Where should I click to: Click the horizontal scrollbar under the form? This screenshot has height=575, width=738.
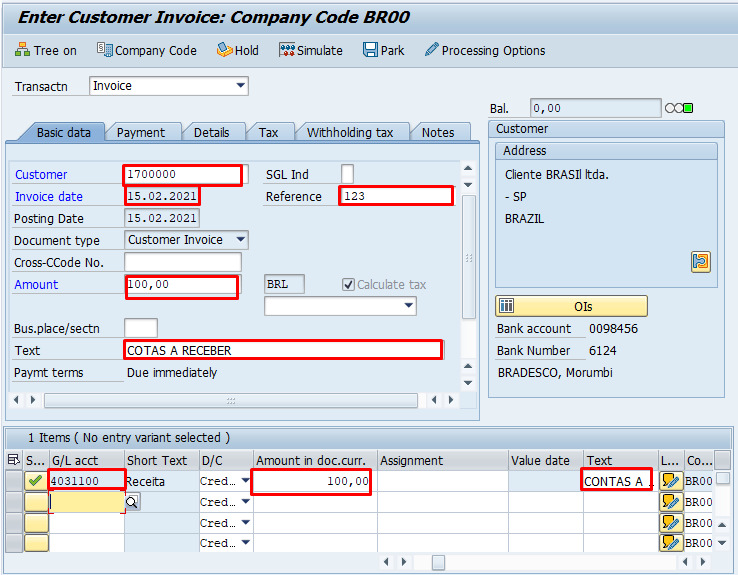[230, 400]
